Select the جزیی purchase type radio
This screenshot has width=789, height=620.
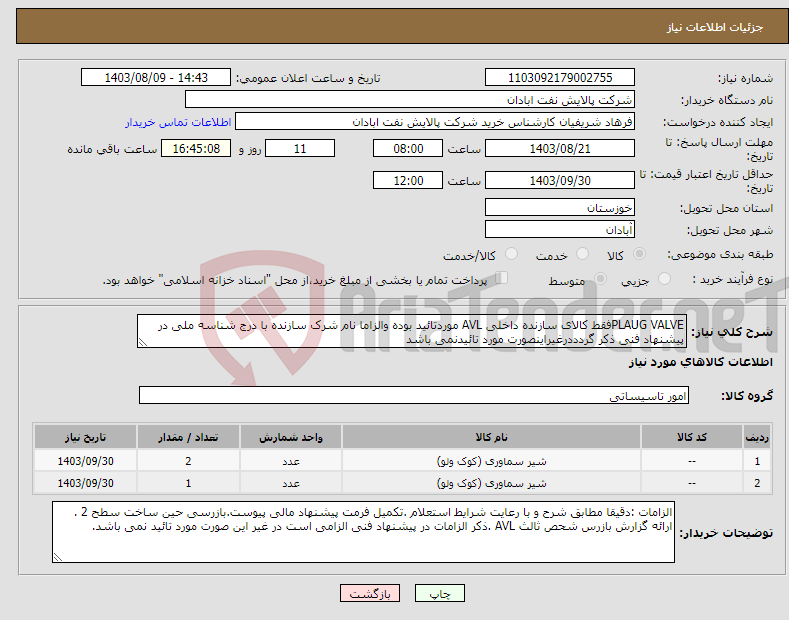coord(664,279)
